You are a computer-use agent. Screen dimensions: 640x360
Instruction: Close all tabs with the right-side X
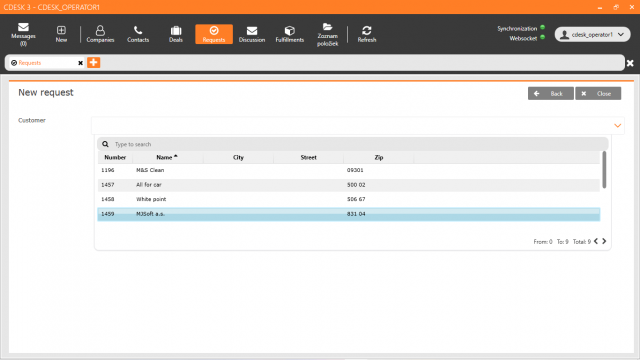click(x=630, y=63)
